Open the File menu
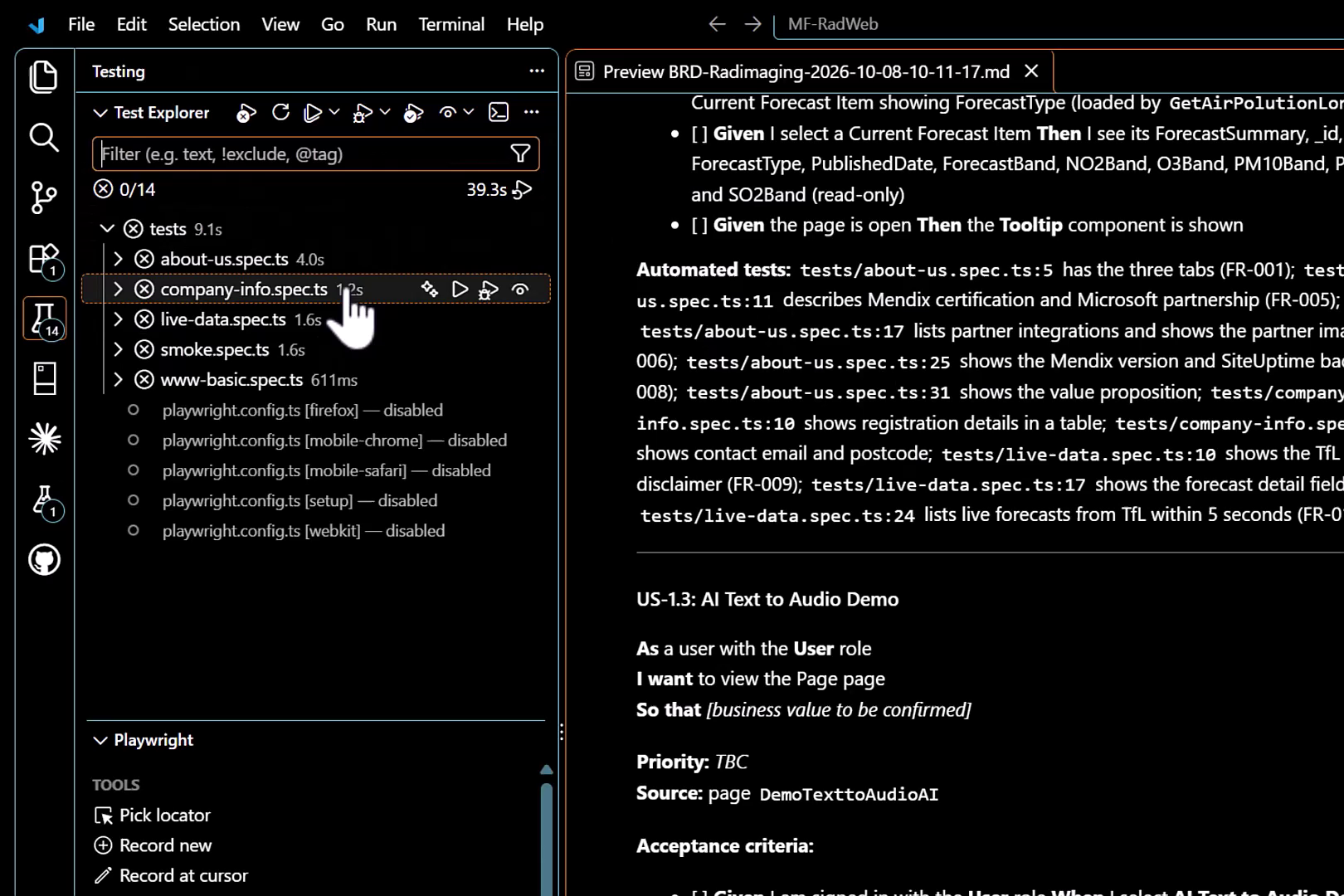Screen dimensions: 1344x896 click(81, 24)
